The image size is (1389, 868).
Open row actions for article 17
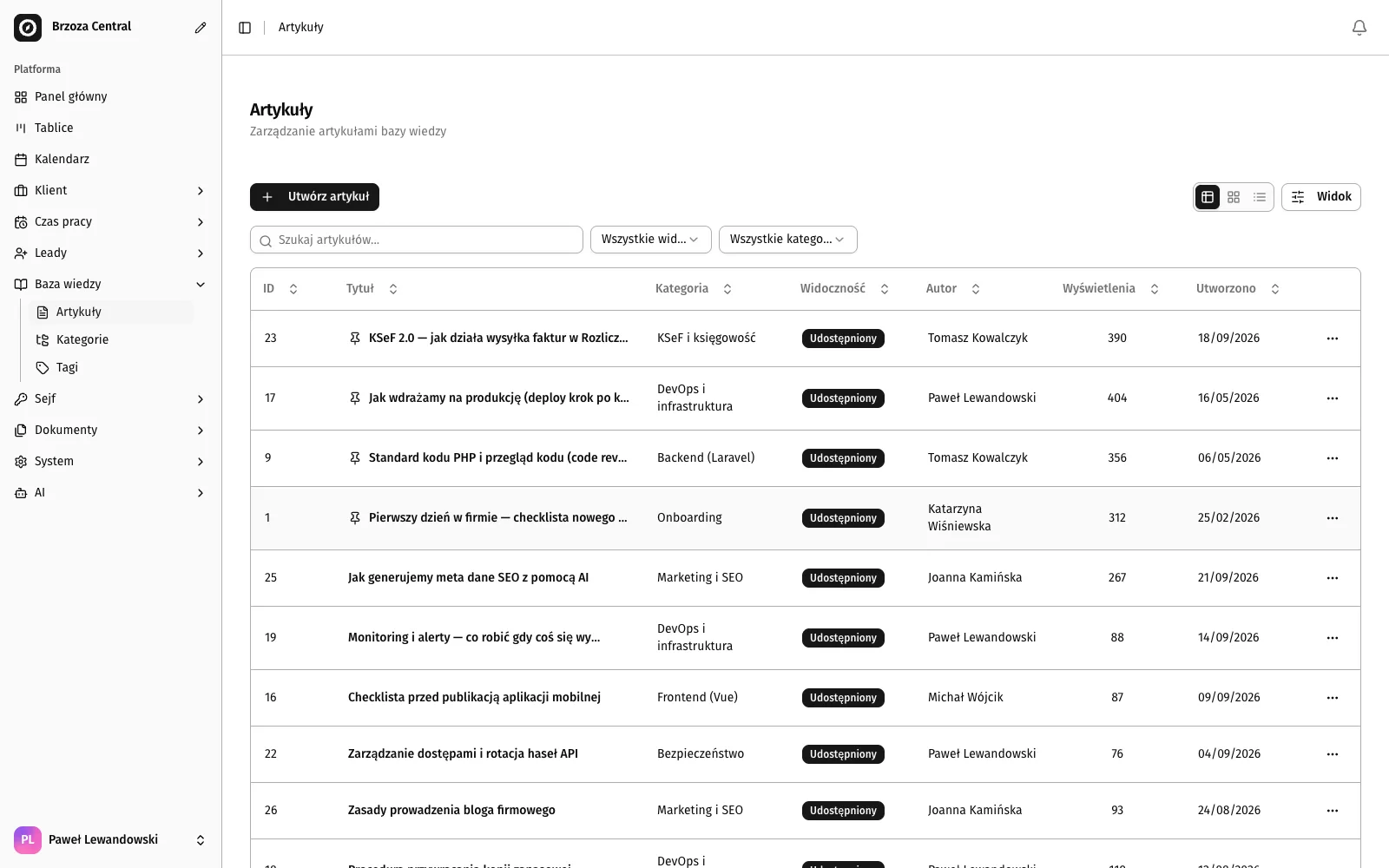coord(1333,398)
